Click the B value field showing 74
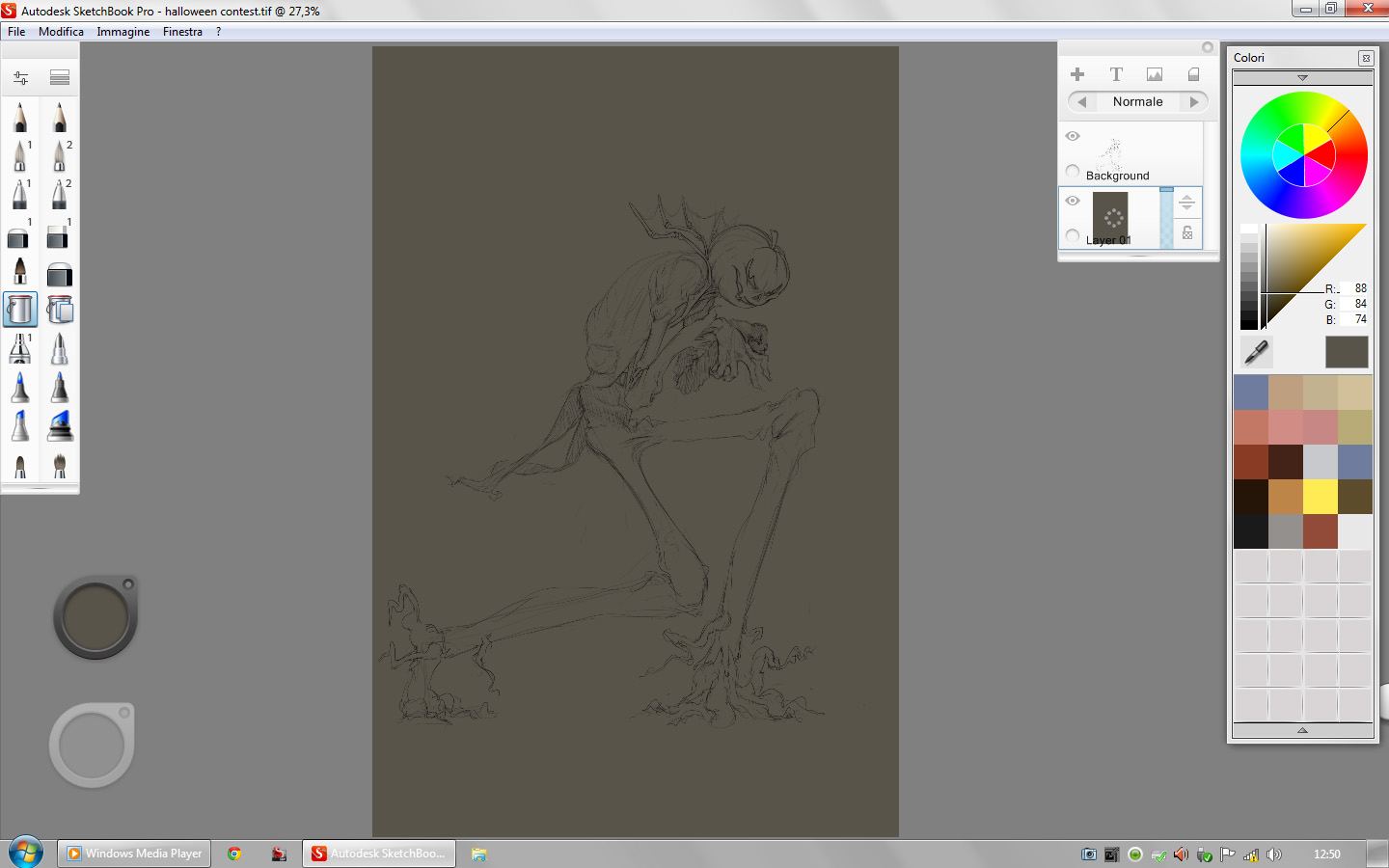 coord(1353,319)
